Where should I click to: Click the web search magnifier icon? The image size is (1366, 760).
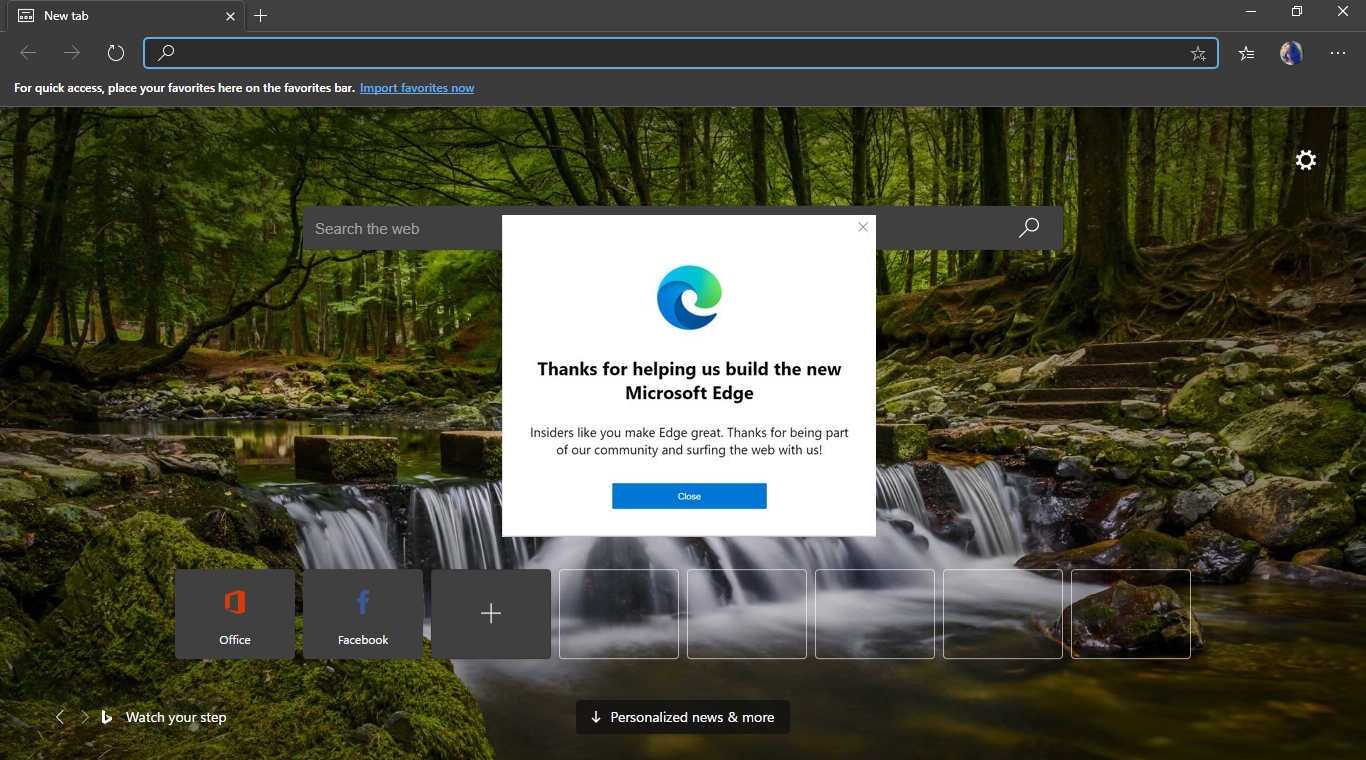pyautogui.click(x=1029, y=228)
